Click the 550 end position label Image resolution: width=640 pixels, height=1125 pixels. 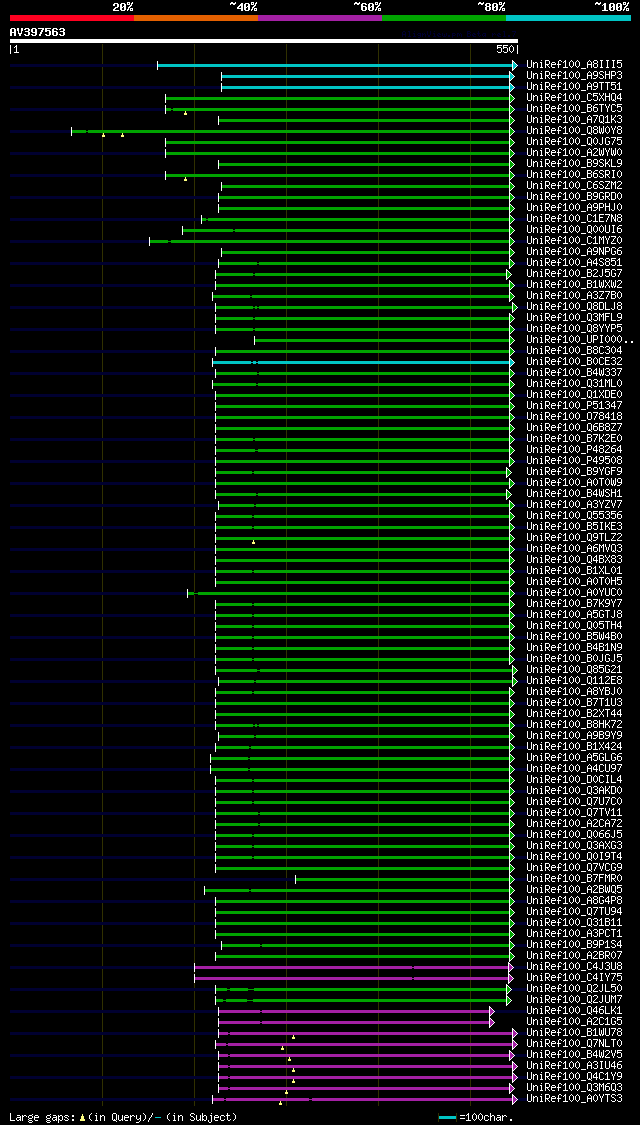(x=505, y=50)
